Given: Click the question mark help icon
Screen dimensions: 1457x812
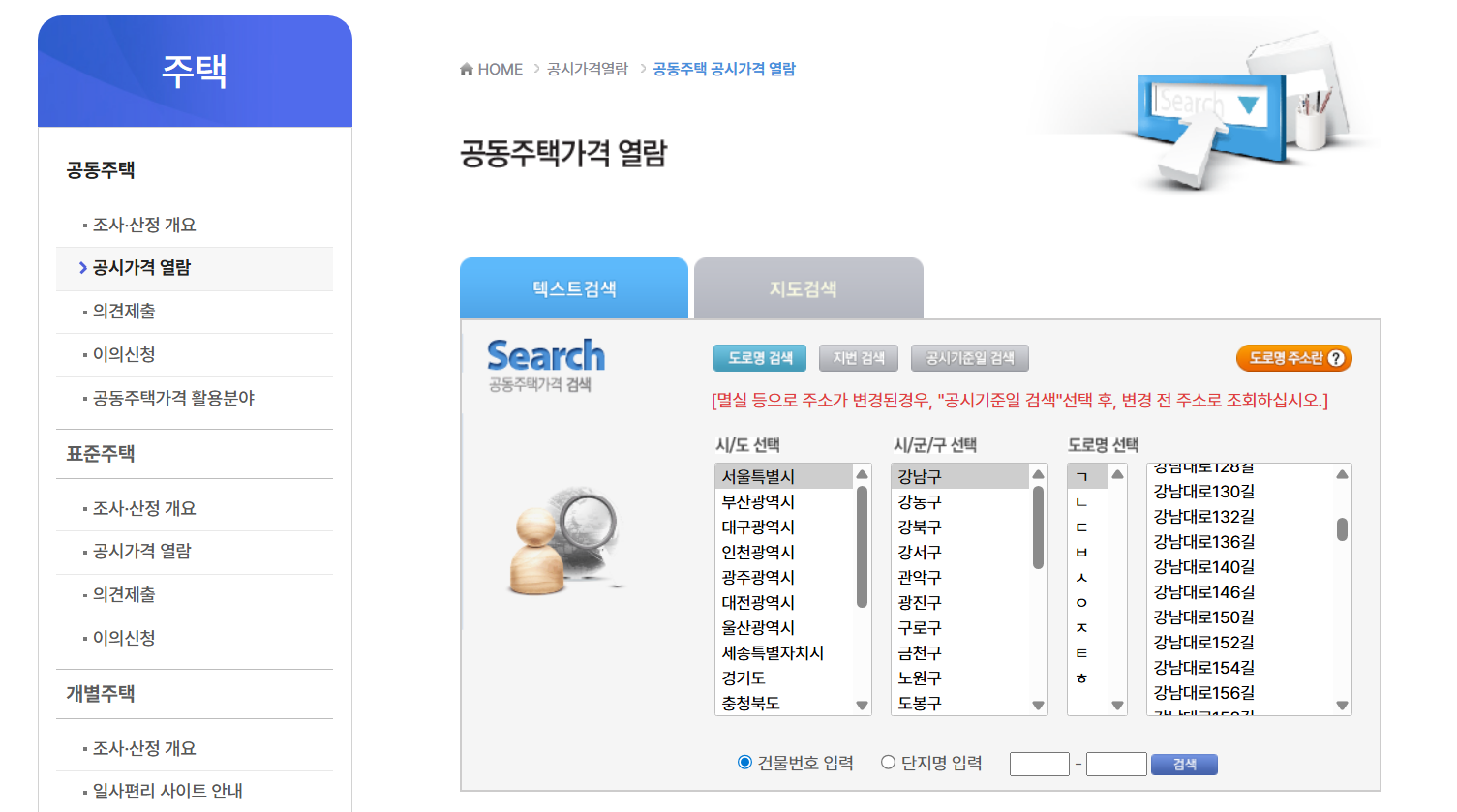Looking at the screenshot, I should click(1336, 358).
